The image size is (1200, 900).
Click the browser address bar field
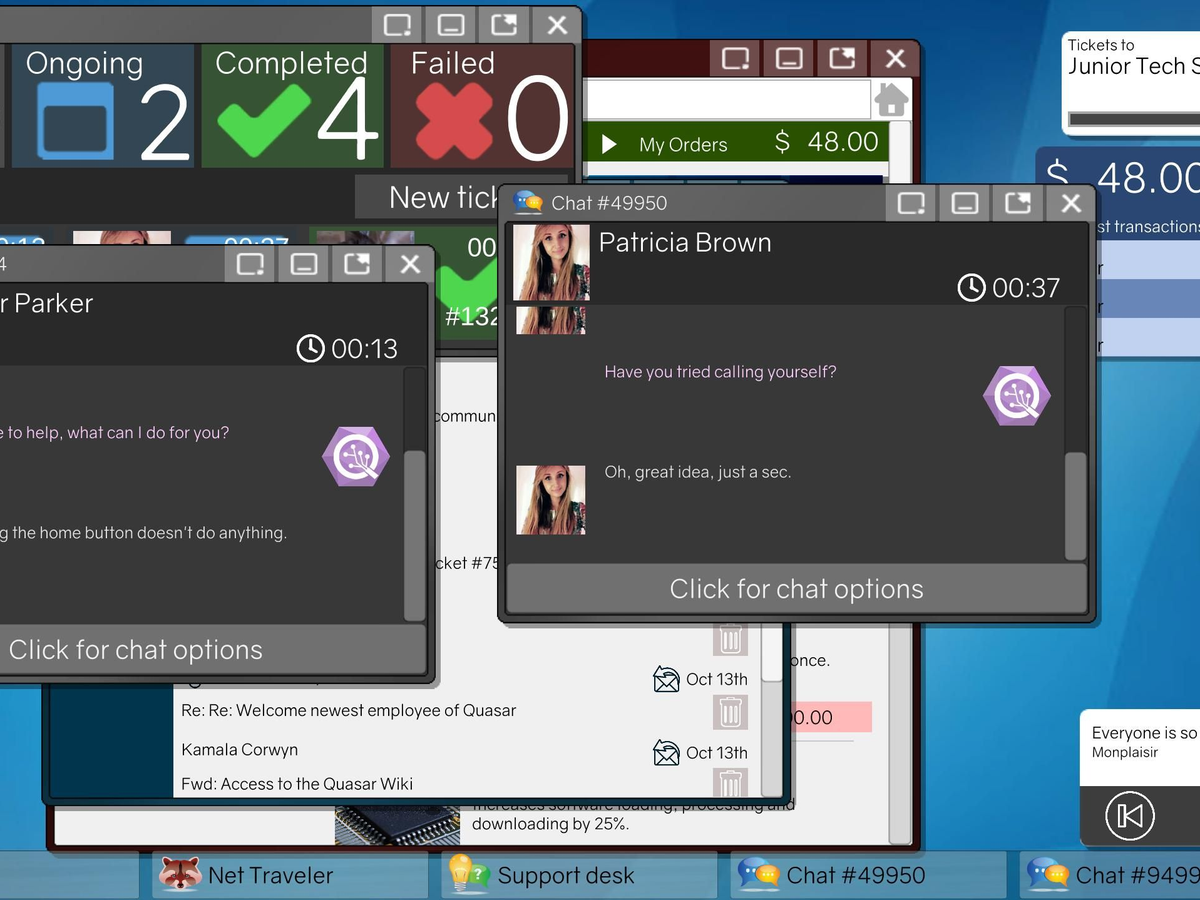coord(728,100)
